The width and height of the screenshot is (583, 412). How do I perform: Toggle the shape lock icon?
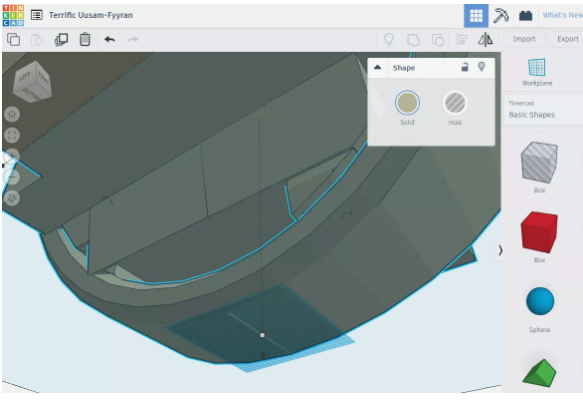[465, 67]
